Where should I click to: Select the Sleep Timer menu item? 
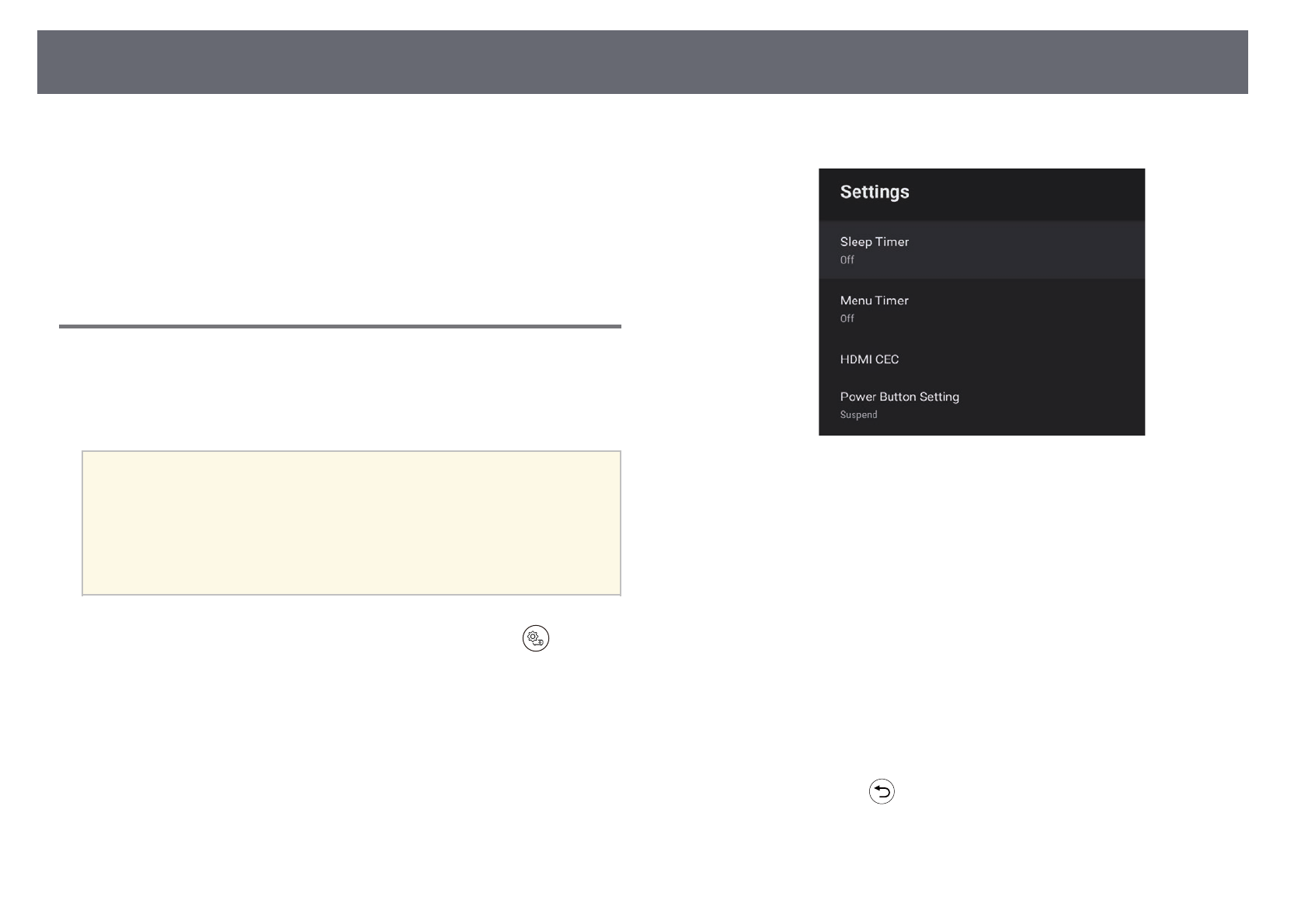click(x=874, y=242)
